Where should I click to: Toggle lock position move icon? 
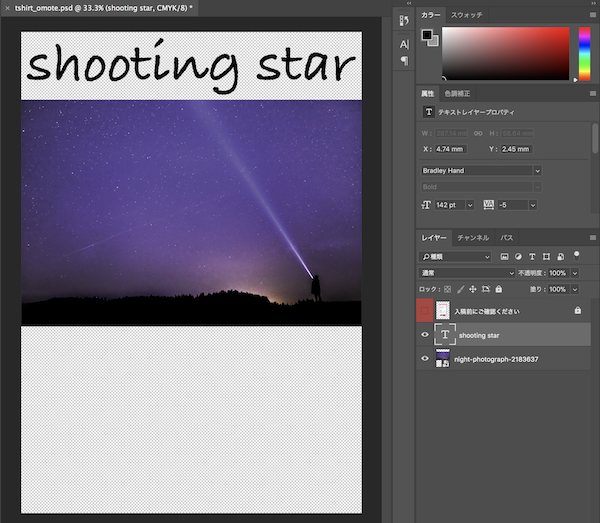pyautogui.click(x=473, y=289)
